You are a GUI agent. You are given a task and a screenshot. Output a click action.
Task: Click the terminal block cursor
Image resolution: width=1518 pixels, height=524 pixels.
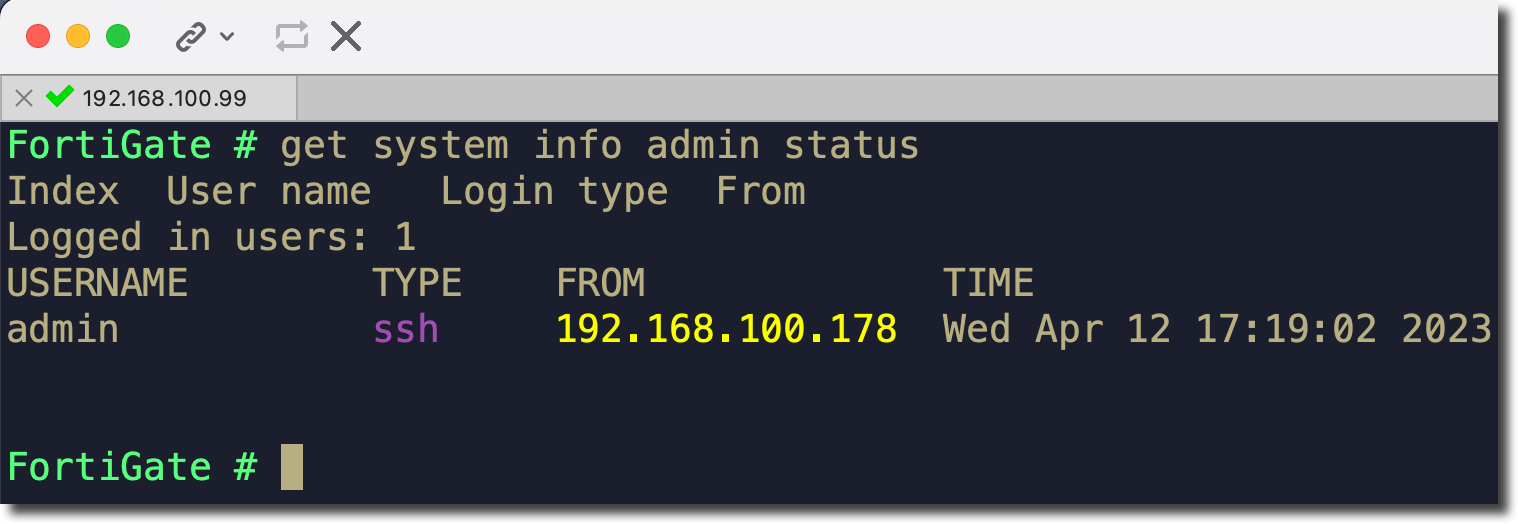click(x=291, y=467)
